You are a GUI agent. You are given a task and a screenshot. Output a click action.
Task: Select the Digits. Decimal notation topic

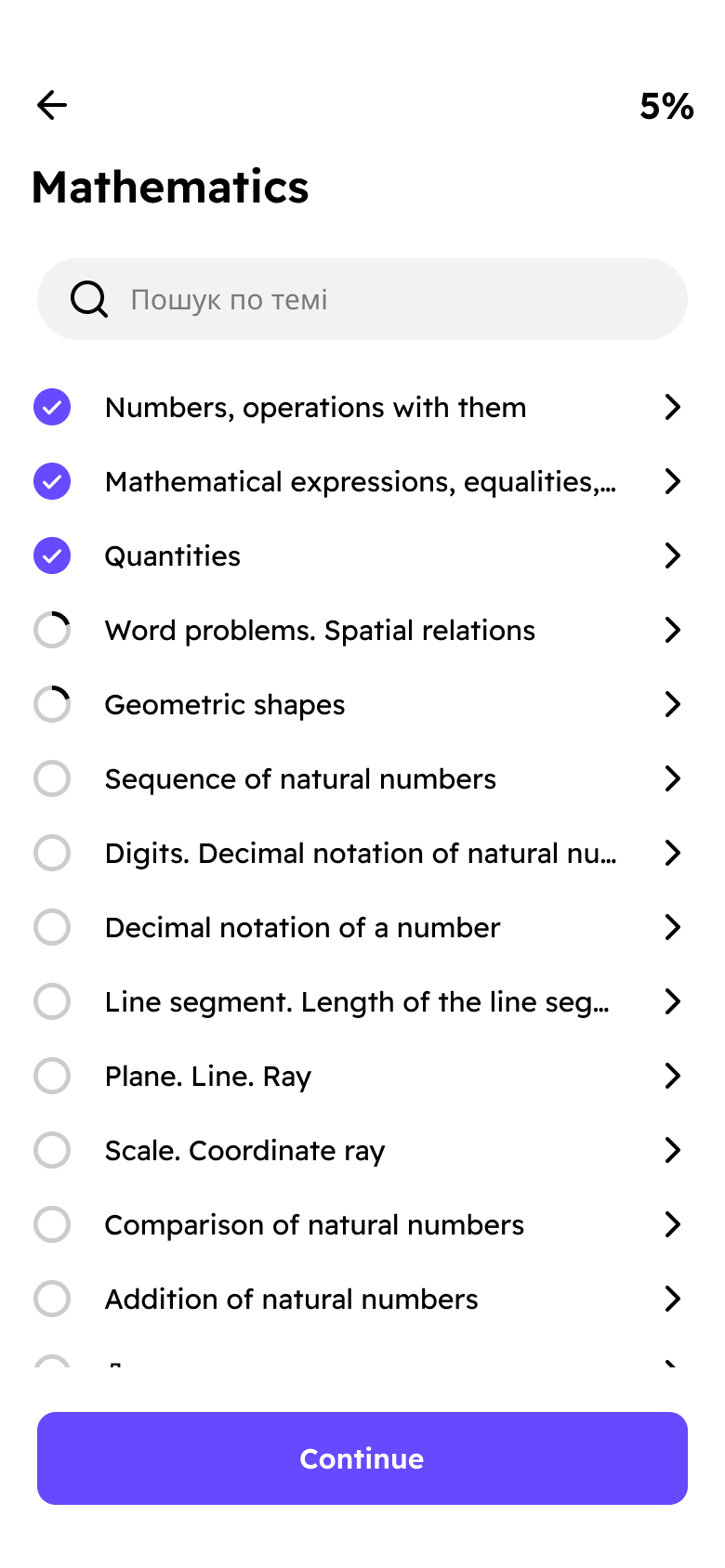(x=361, y=853)
